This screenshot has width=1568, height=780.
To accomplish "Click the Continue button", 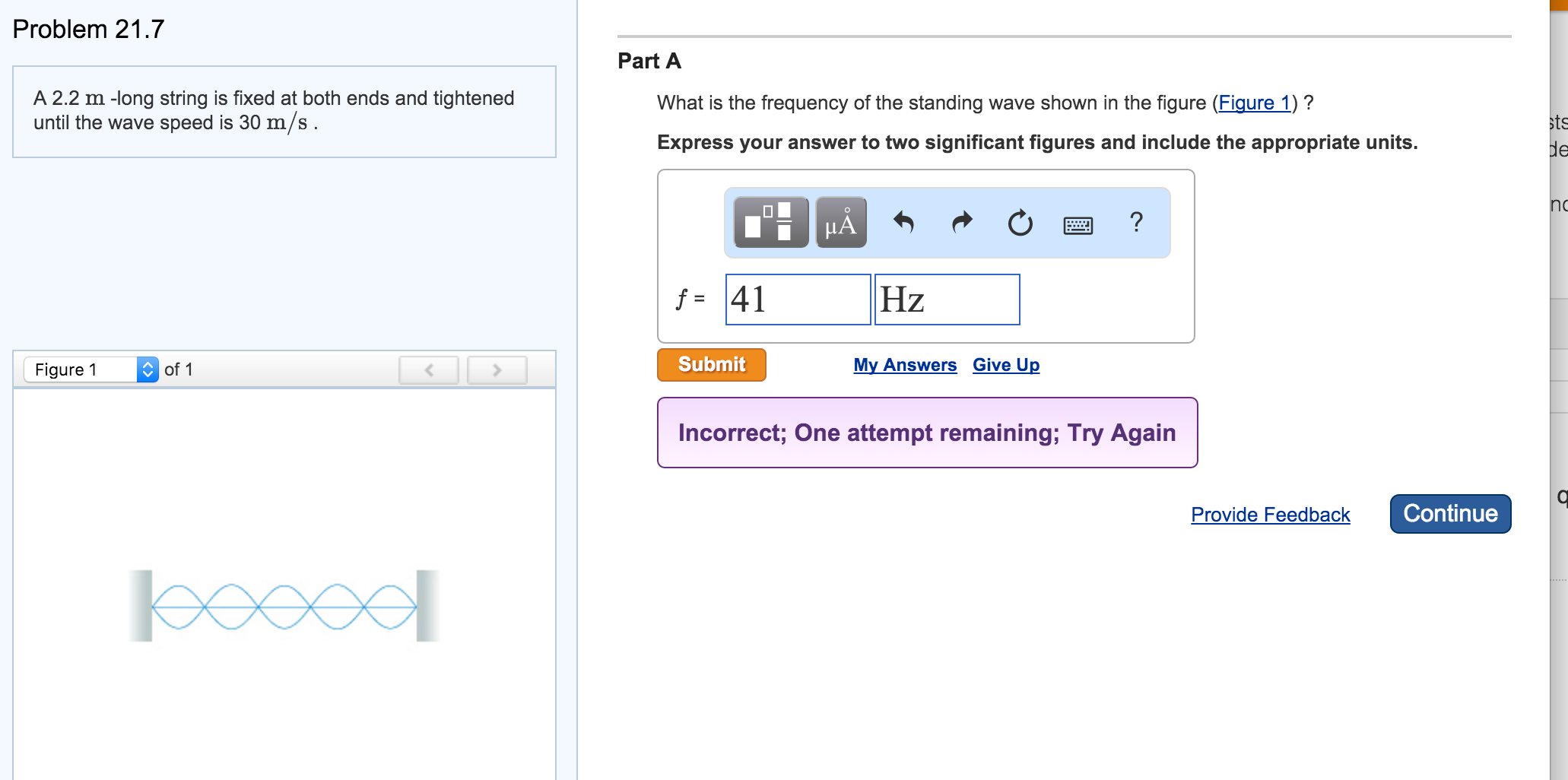I will tap(1450, 514).
